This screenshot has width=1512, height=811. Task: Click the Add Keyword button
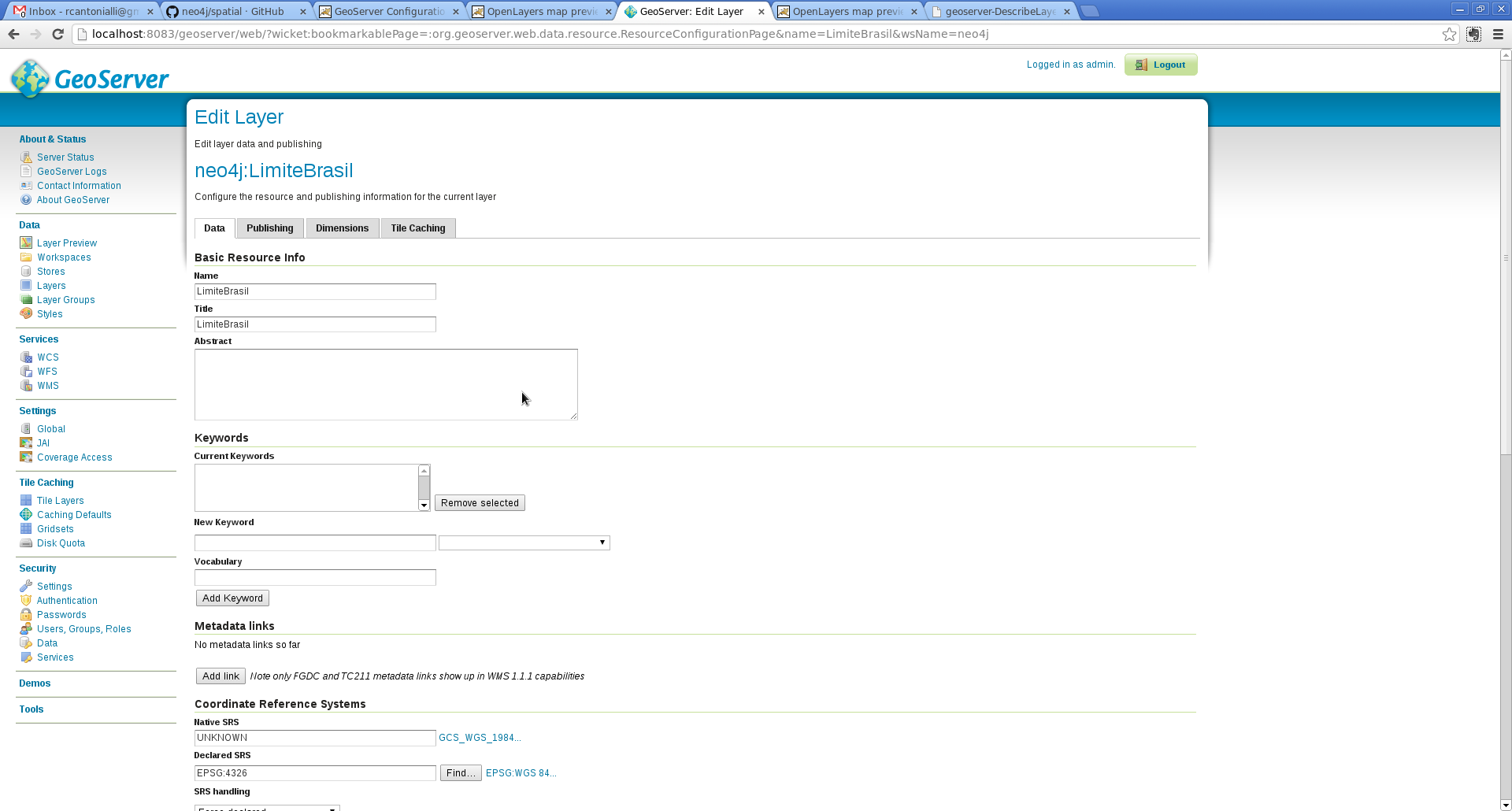pos(232,598)
